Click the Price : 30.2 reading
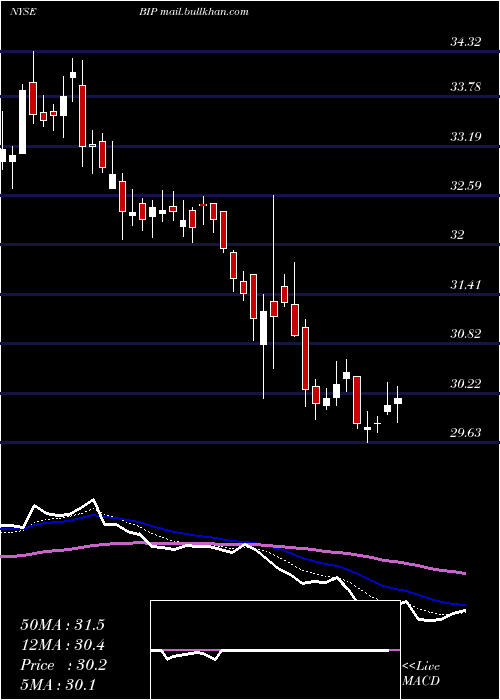Image resolution: width=500 pixels, height=700 pixels. 63,665
